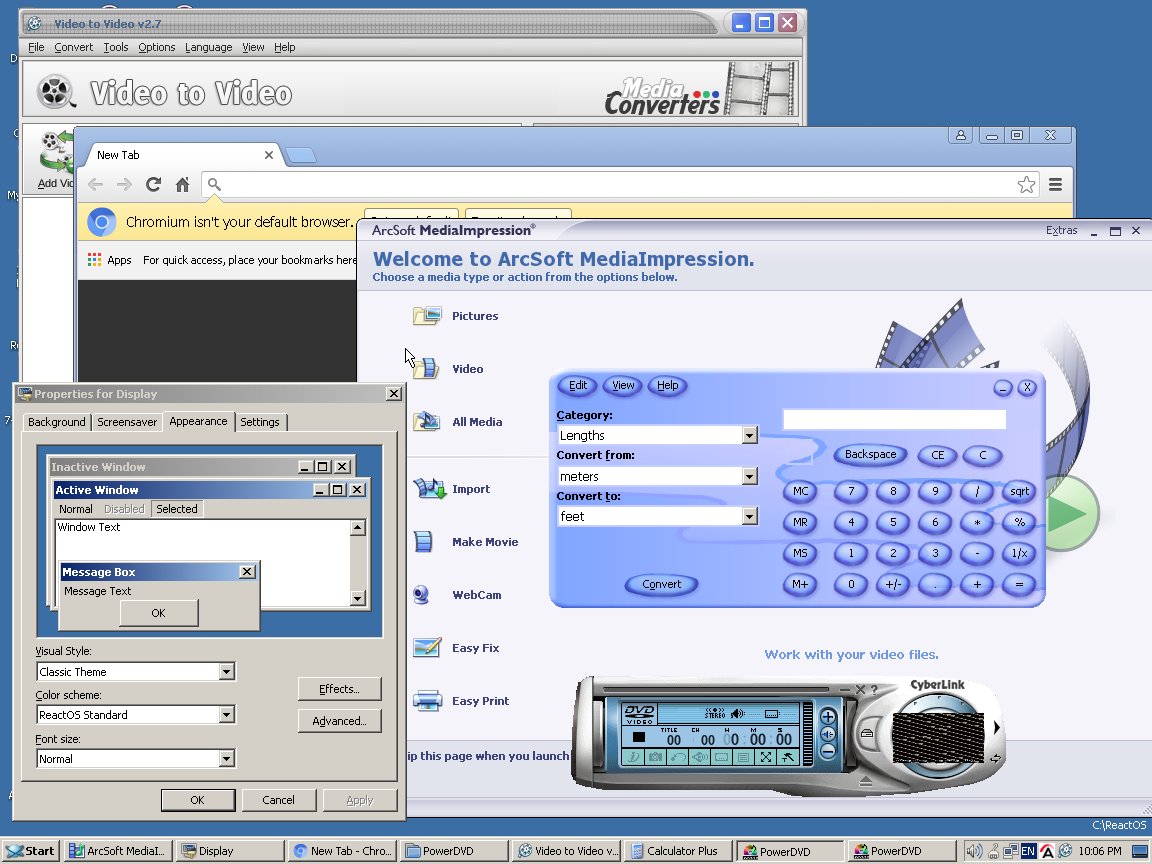The image size is (1152, 864).
Task: Click the Effects... button
Action: (339, 689)
